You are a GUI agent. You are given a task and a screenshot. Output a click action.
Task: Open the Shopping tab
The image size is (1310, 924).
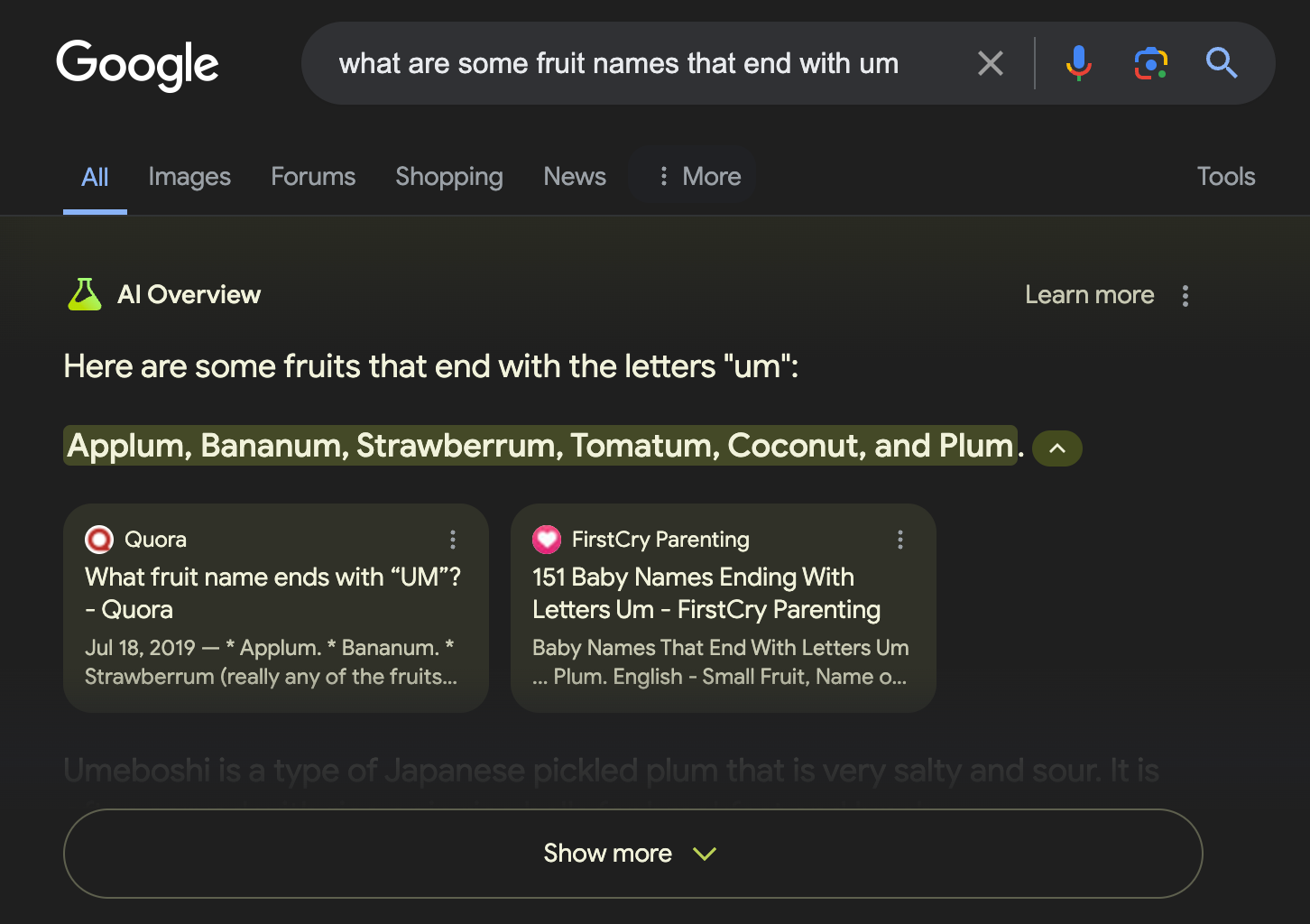click(449, 177)
